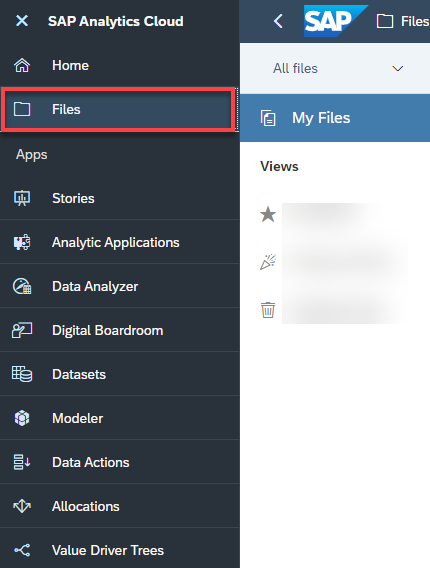
Task: Select the Data Actions icon
Action: click(x=22, y=462)
